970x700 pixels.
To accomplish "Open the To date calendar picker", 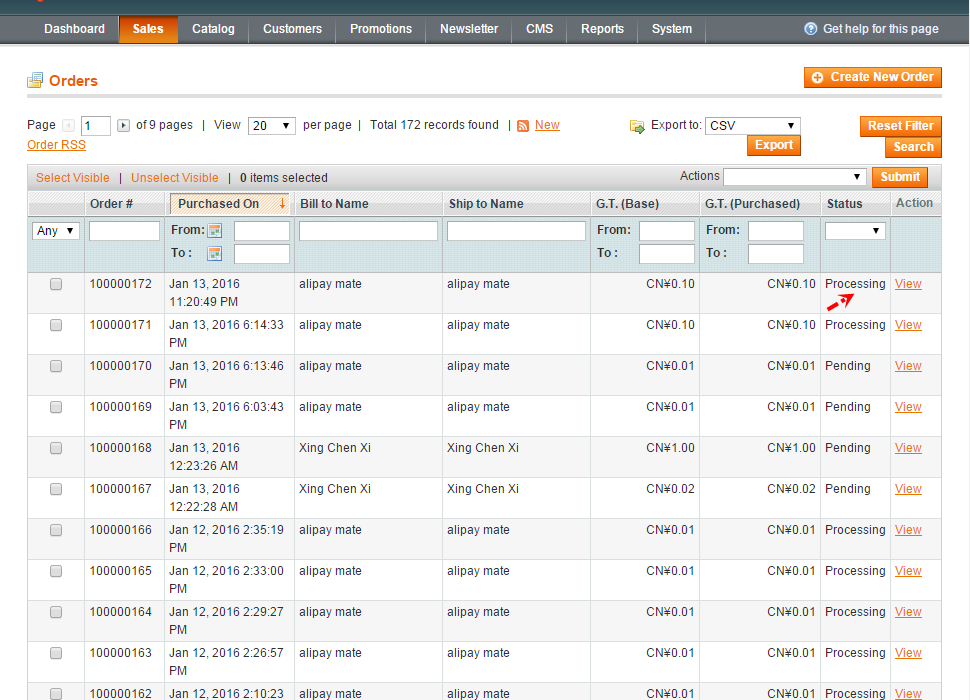I will tap(213, 254).
